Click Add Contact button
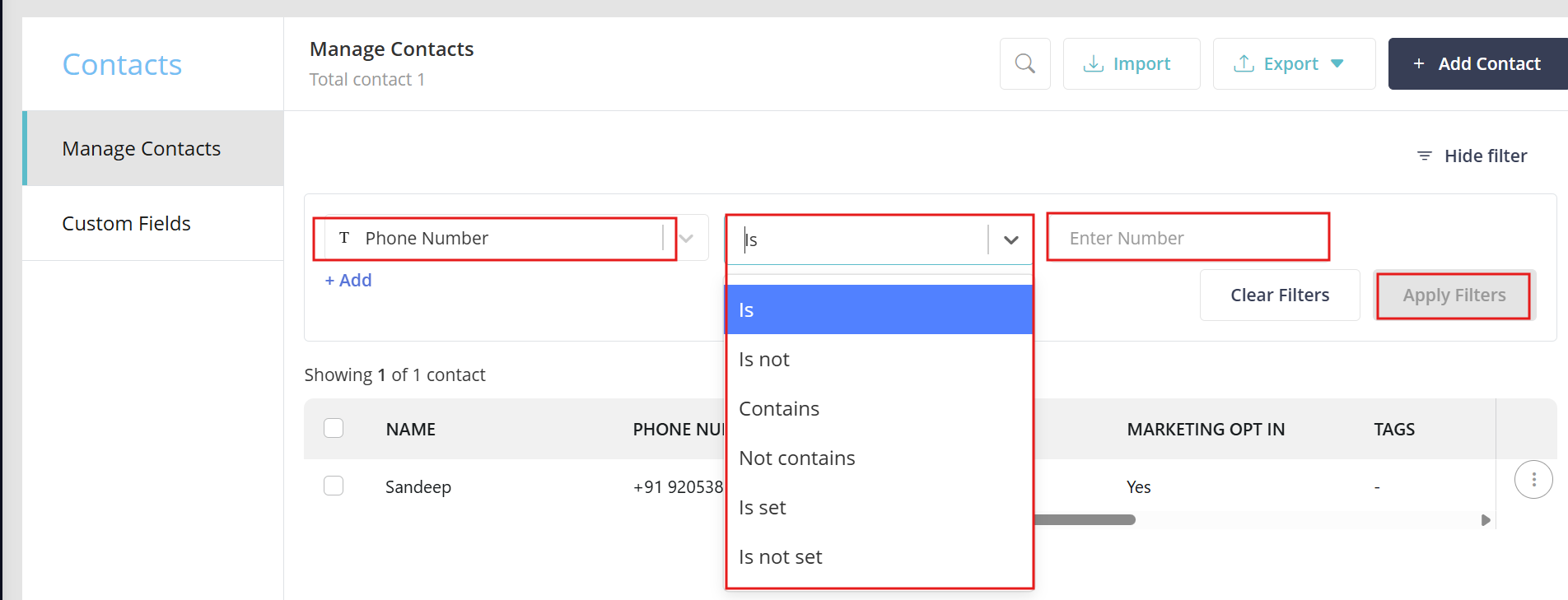The height and width of the screenshot is (600, 1568). [x=1477, y=63]
